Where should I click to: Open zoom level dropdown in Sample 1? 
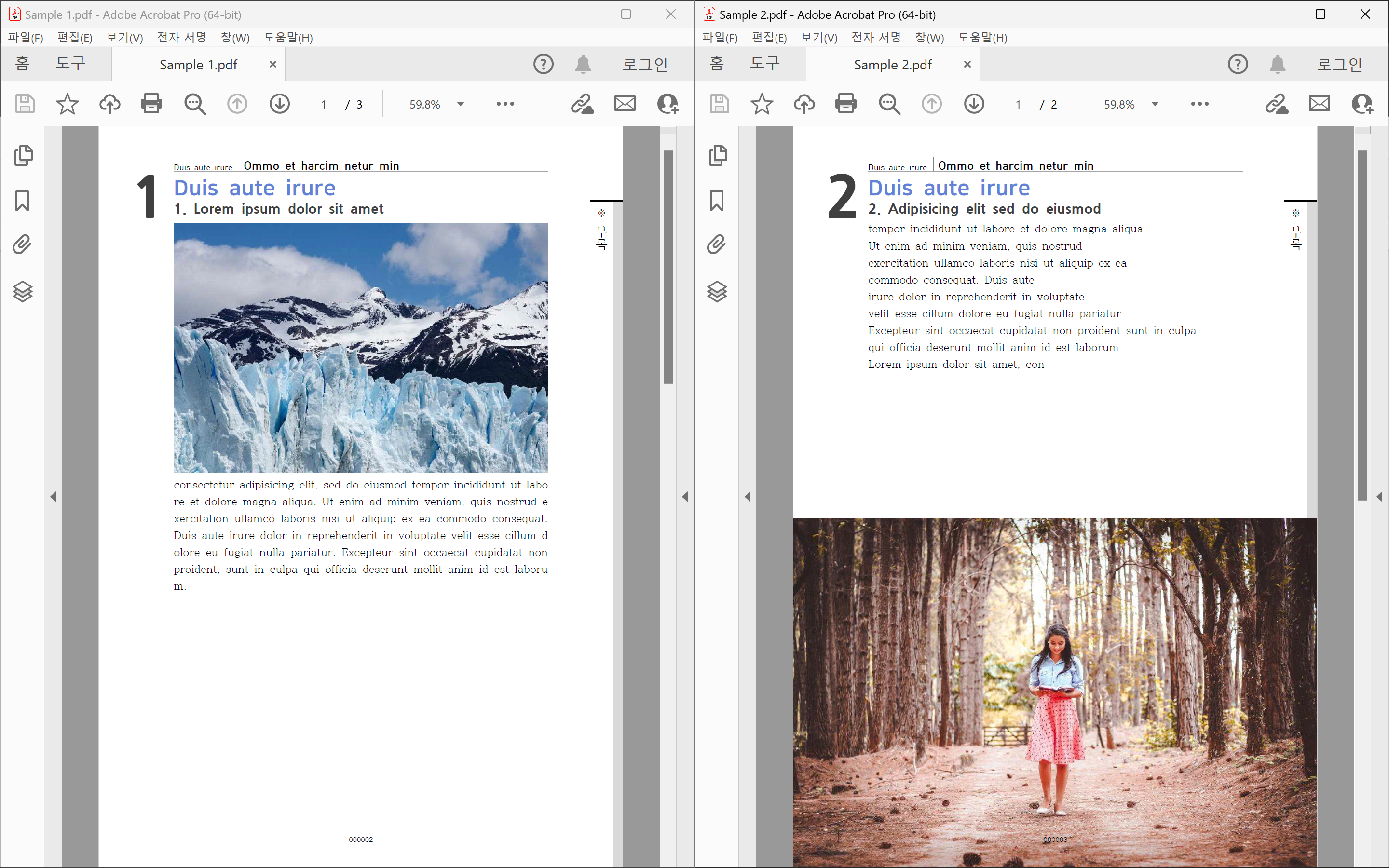[460, 105]
